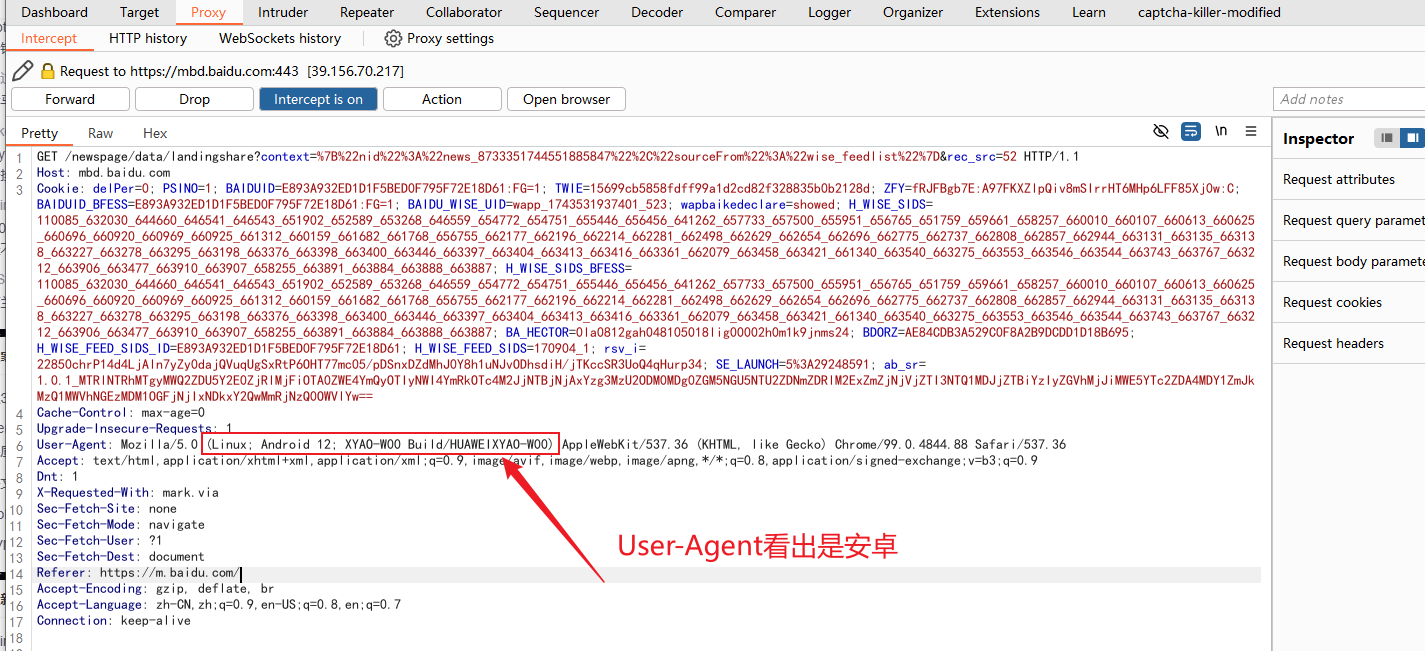Click the Sec-Fetch-Mode: navigate line

[x=121, y=524]
